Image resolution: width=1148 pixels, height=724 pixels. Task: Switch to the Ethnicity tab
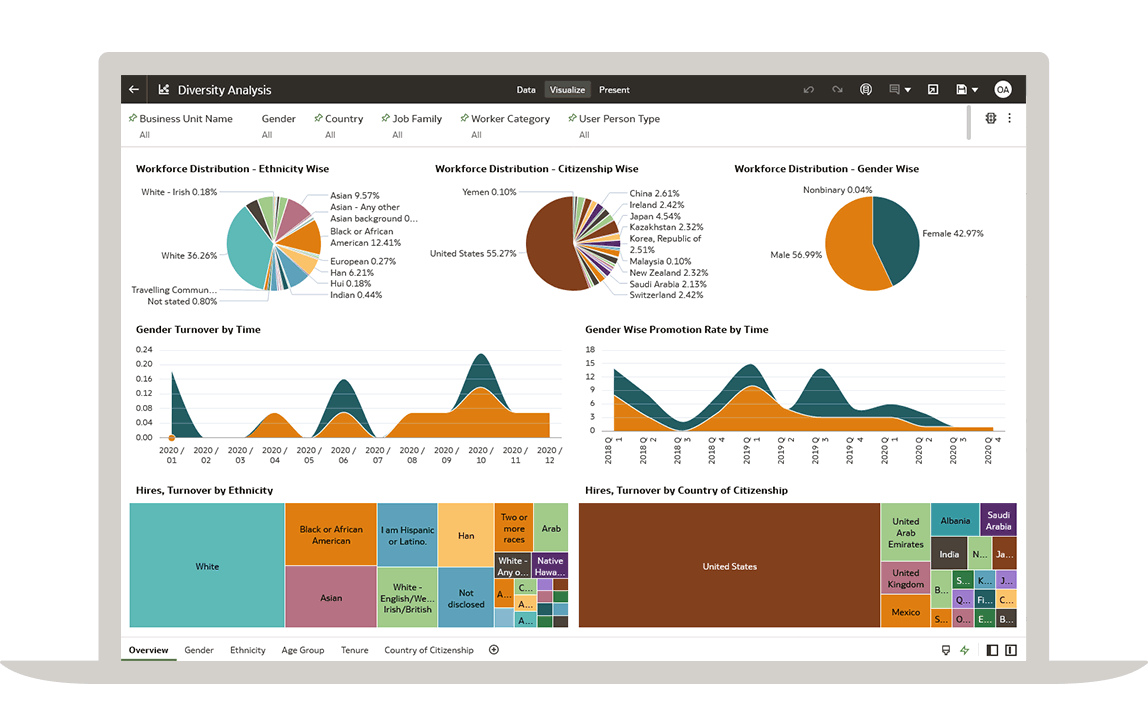pyautogui.click(x=248, y=650)
